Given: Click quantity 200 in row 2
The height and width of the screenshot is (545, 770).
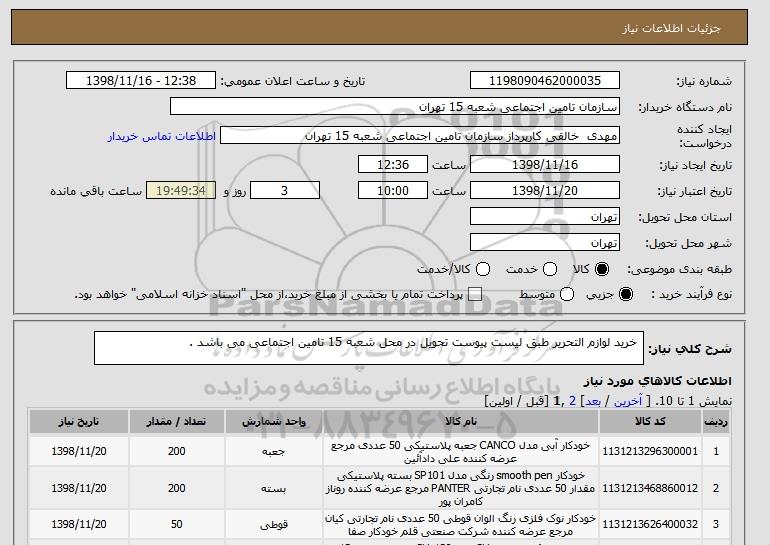Looking at the screenshot, I should pyautogui.click(x=176, y=489).
